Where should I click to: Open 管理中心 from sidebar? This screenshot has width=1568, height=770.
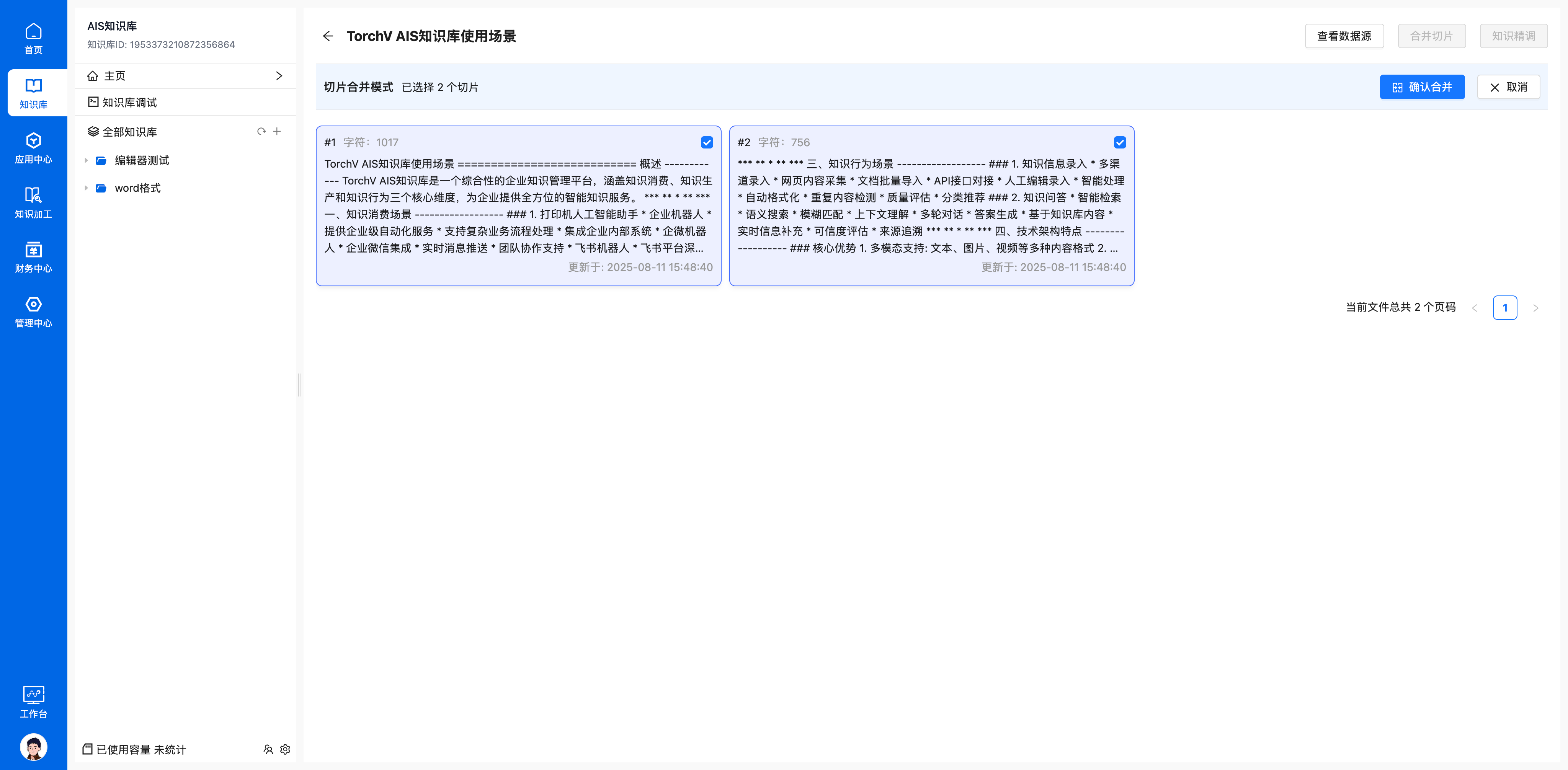[33, 312]
